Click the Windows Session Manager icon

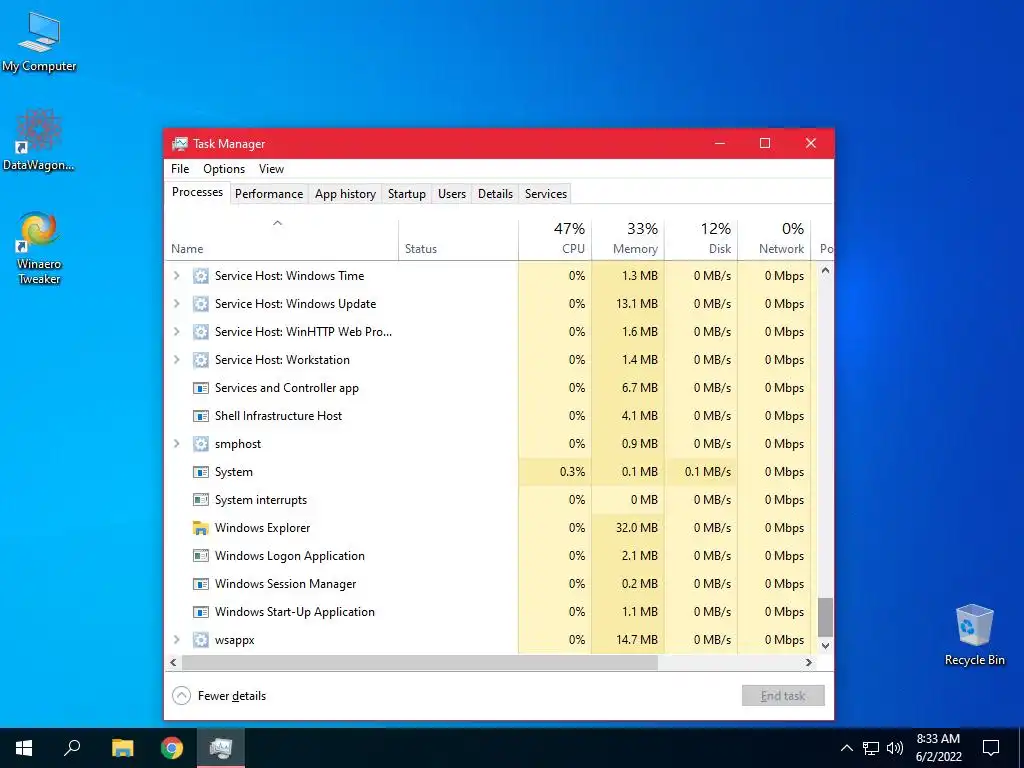point(200,584)
